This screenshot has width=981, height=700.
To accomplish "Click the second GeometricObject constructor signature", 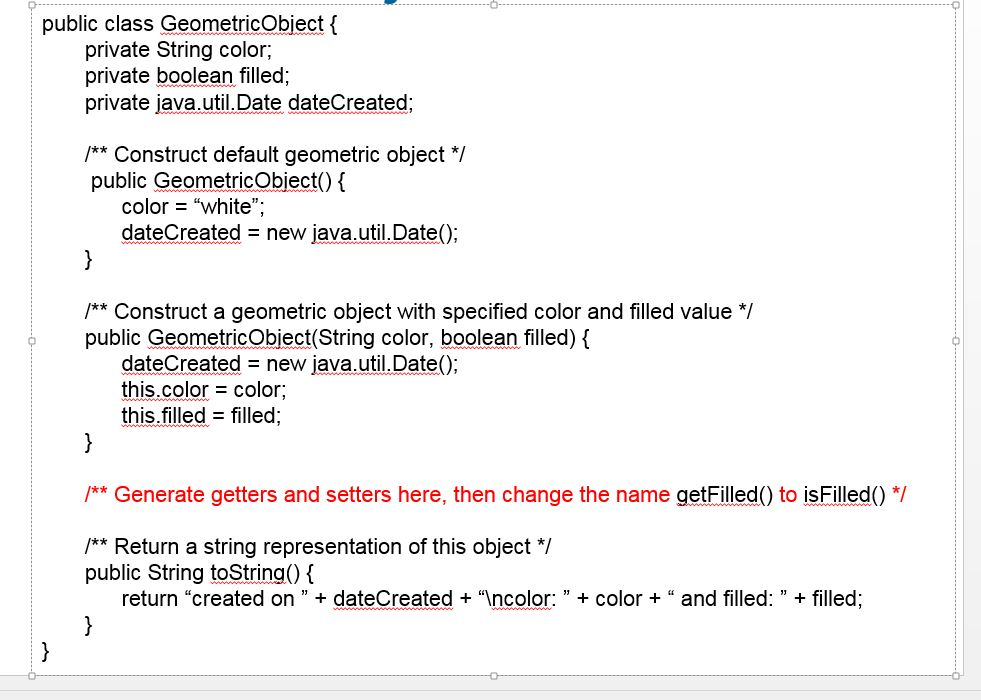I will click(x=337, y=337).
